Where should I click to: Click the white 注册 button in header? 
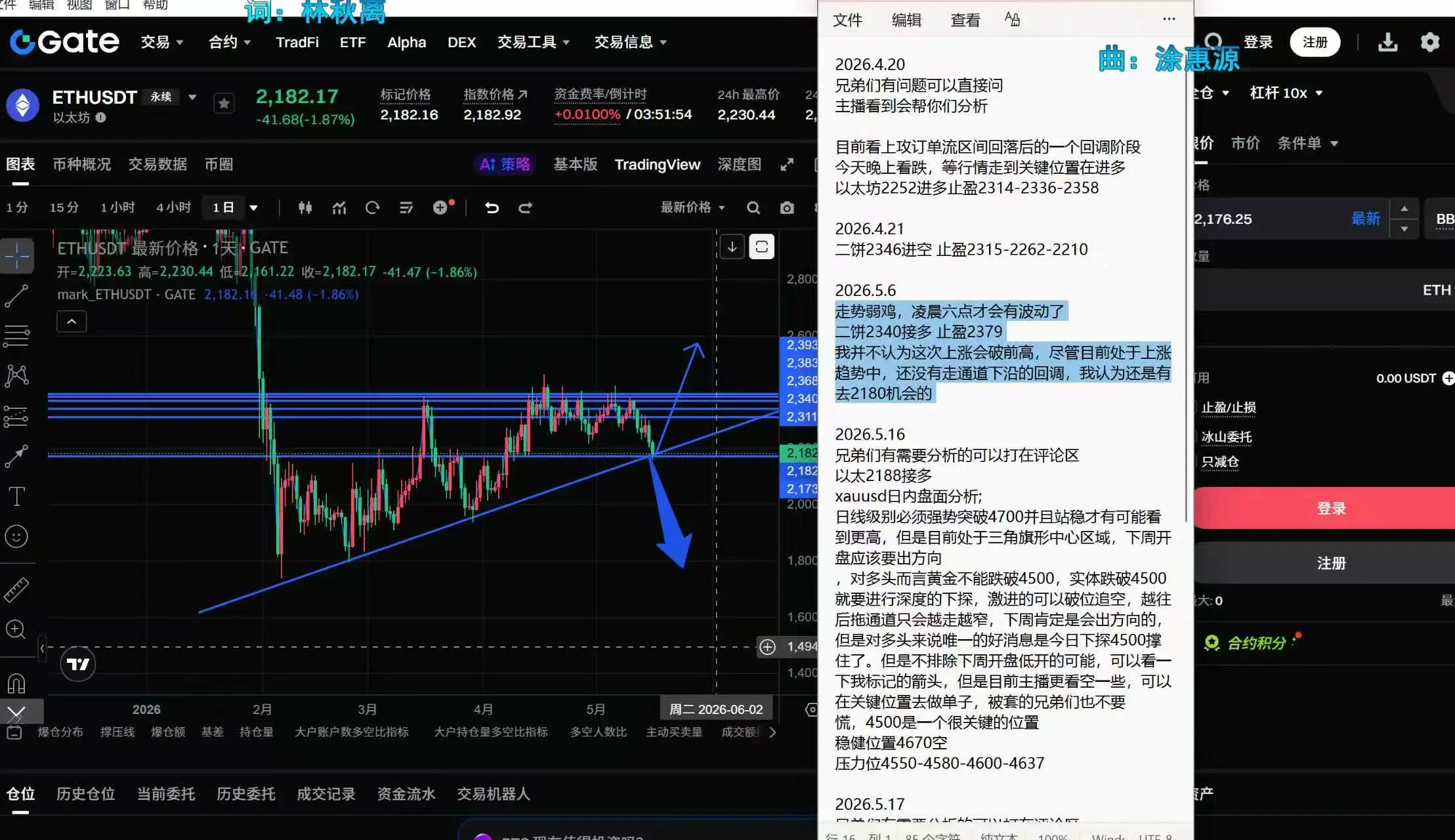[x=1315, y=42]
